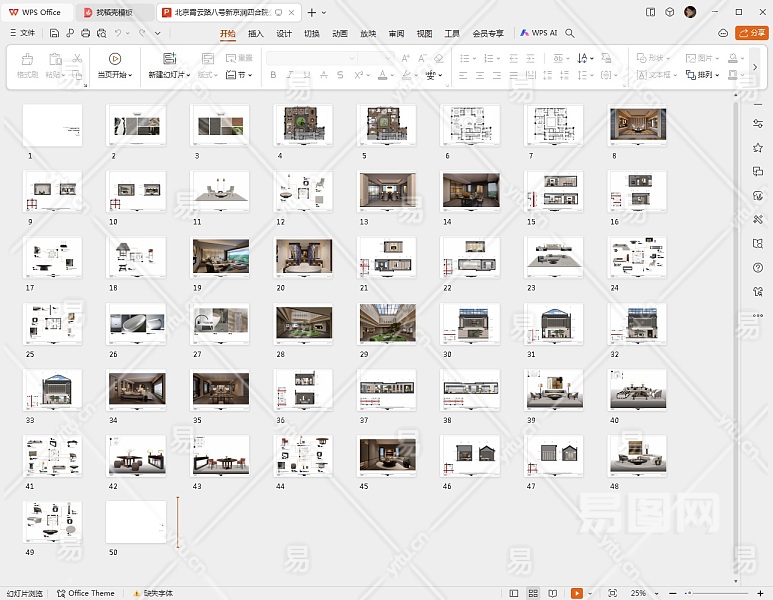The width and height of the screenshot is (773, 600).
Task: Open the 文件 menu
Action: (x=22, y=33)
